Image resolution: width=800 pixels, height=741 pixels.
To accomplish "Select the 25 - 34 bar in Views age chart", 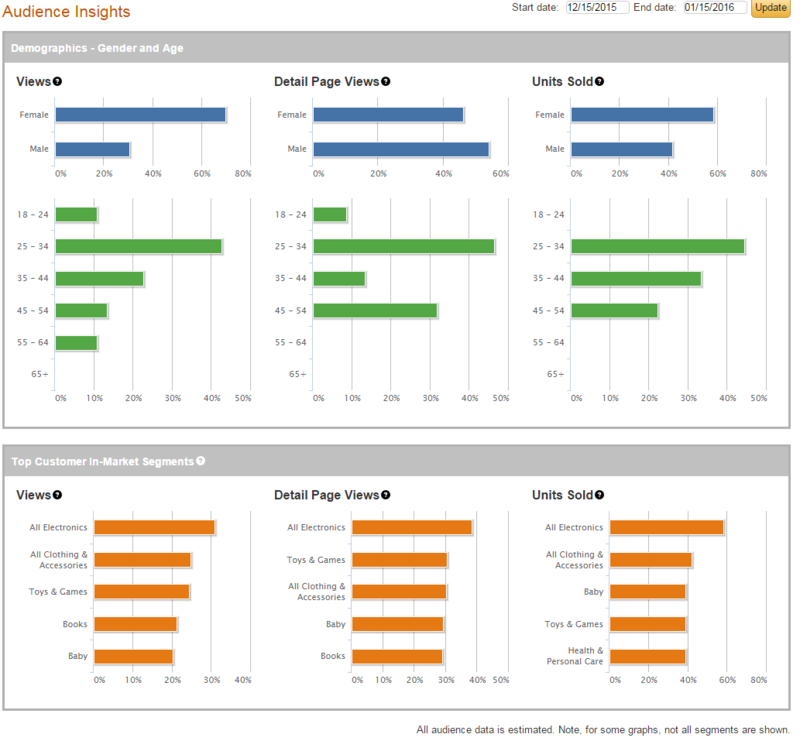I will (x=138, y=246).
